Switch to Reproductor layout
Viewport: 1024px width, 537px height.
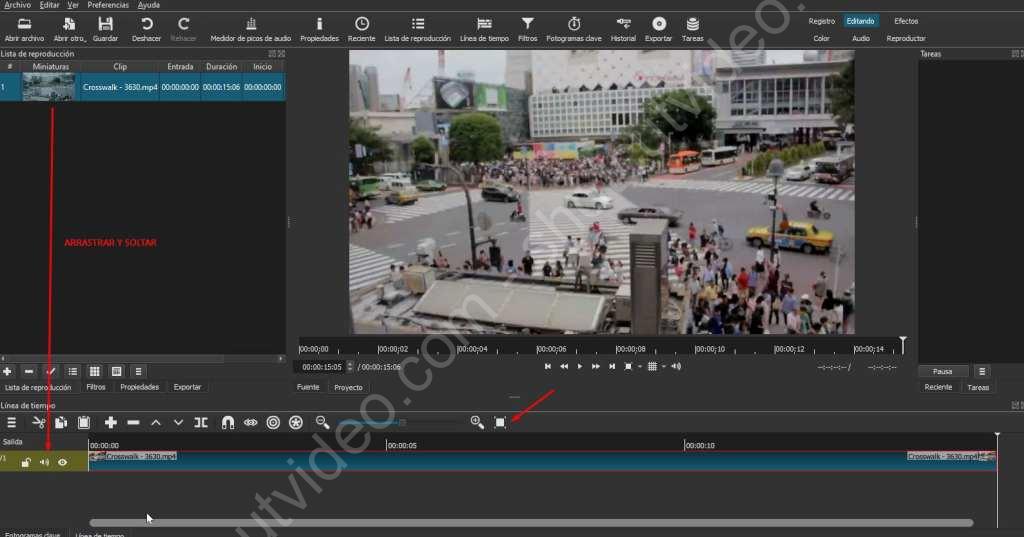click(x=906, y=39)
